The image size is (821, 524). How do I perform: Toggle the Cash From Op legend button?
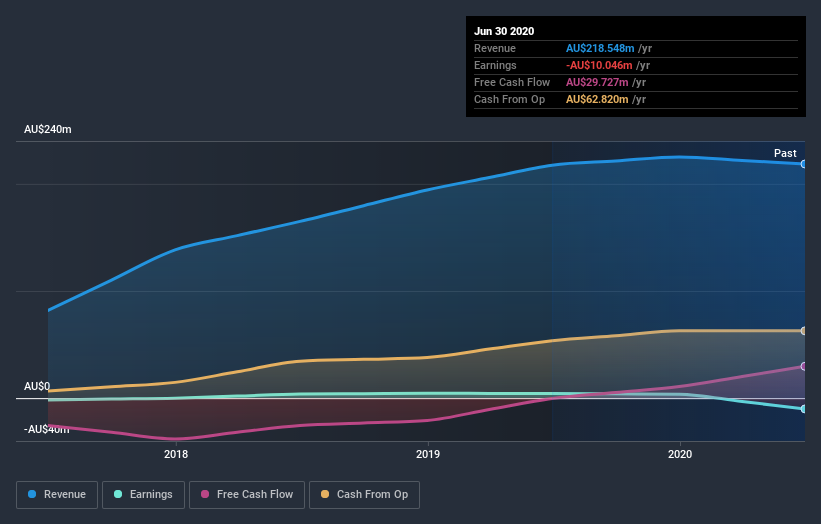pyautogui.click(x=364, y=495)
